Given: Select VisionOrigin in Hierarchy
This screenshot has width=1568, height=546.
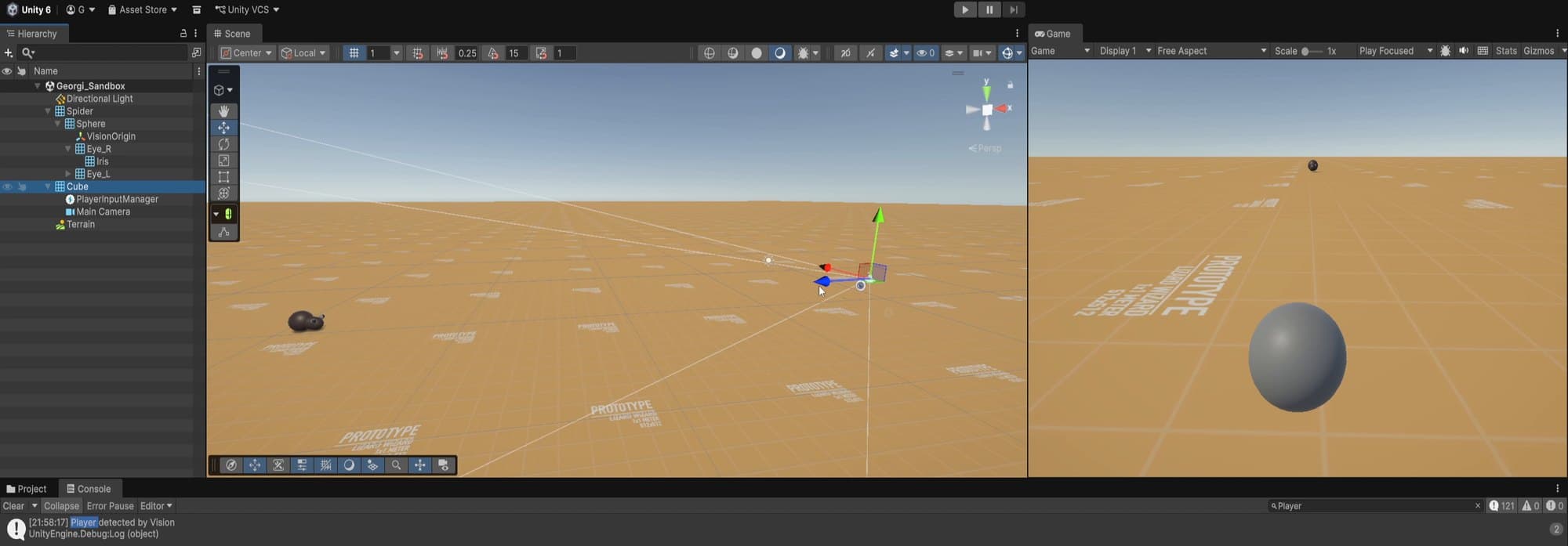Looking at the screenshot, I should tap(111, 136).
